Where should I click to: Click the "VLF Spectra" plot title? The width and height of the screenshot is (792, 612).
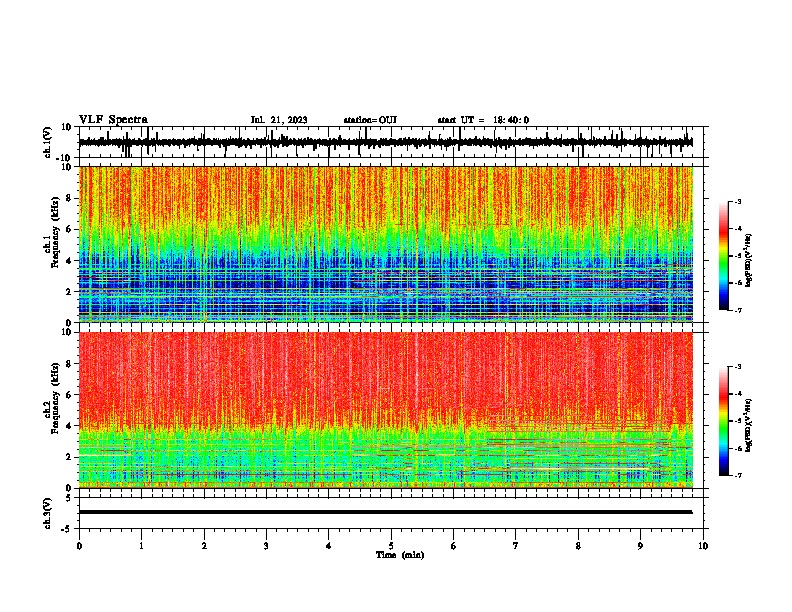(x=113, y=120)
